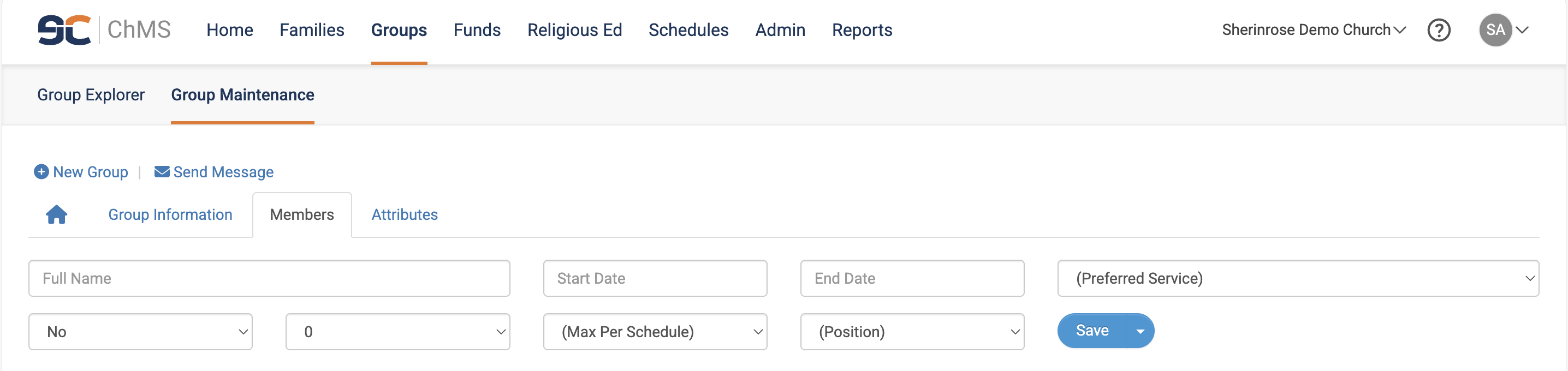Open the Position dropdown

pyautogui.click(x=912, y=332)
